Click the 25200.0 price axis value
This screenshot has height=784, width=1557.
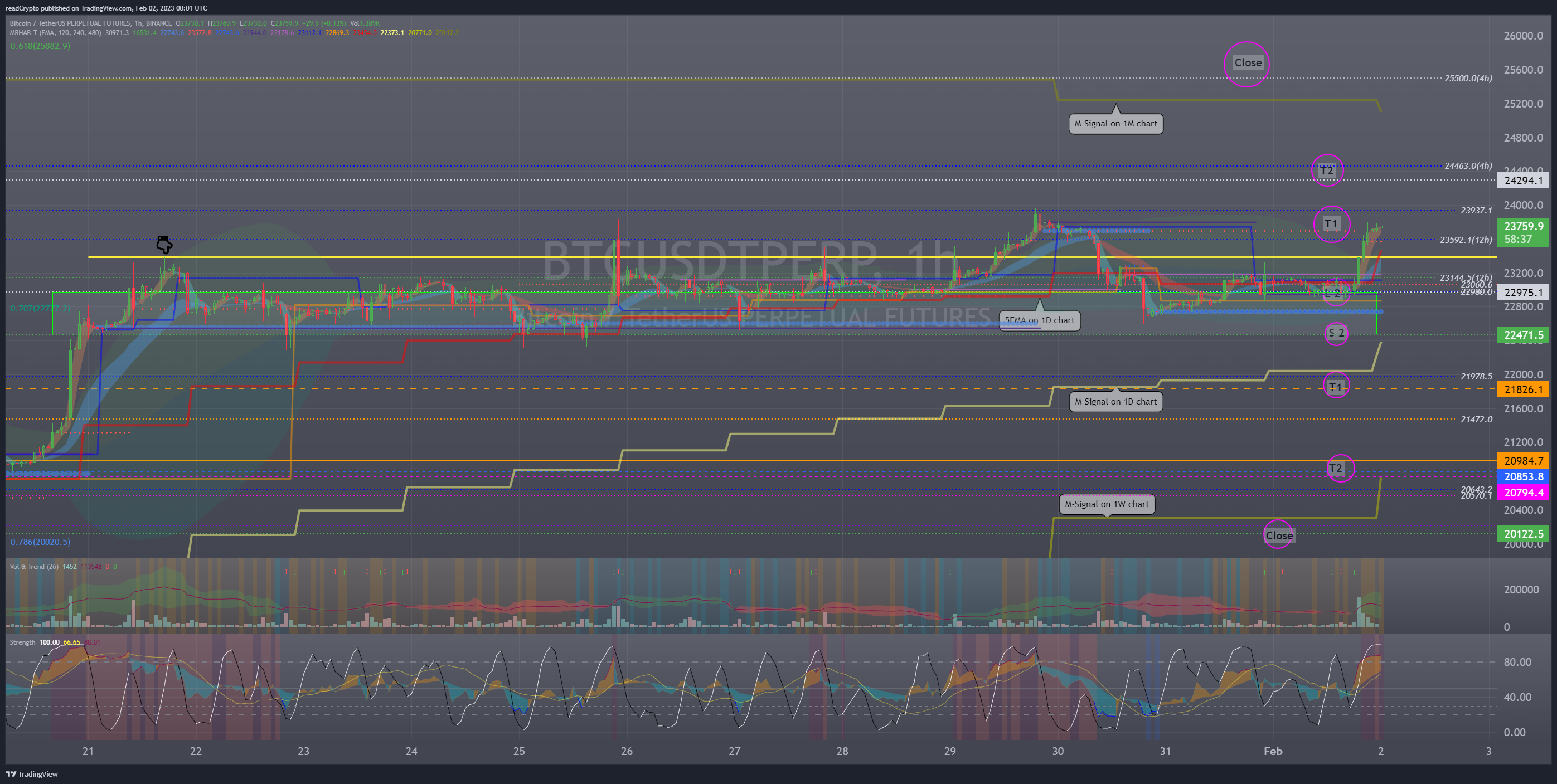(1523, 103)
